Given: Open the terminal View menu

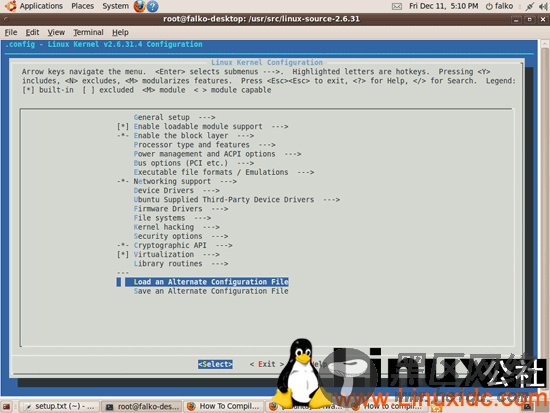Looking at the screenshot, I should (56, 32).
